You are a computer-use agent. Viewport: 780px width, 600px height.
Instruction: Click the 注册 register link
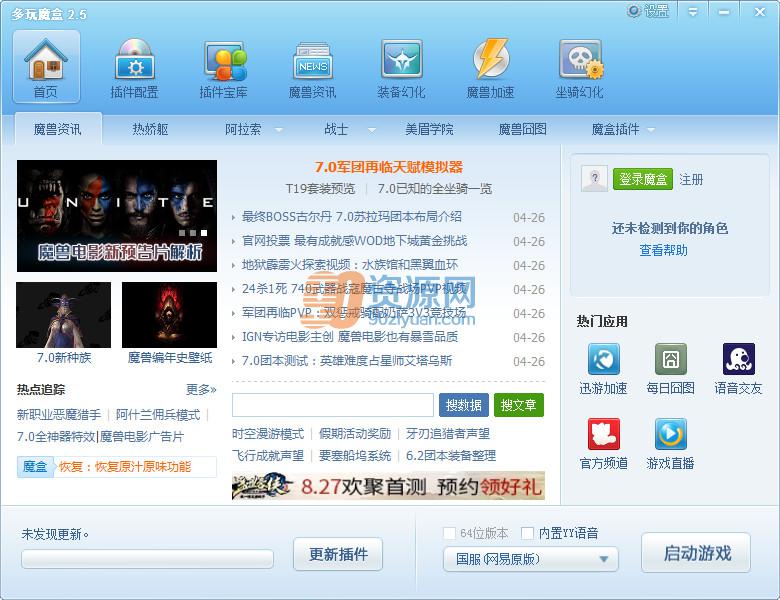tap(691, 179)
